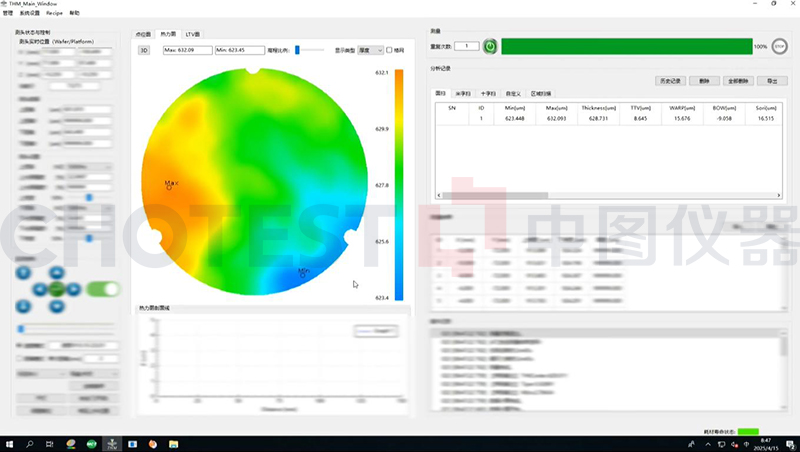Screen dimensions: 800x452
Task: Show hidden system tray icons chevron
Action: (x=708, y=444)
